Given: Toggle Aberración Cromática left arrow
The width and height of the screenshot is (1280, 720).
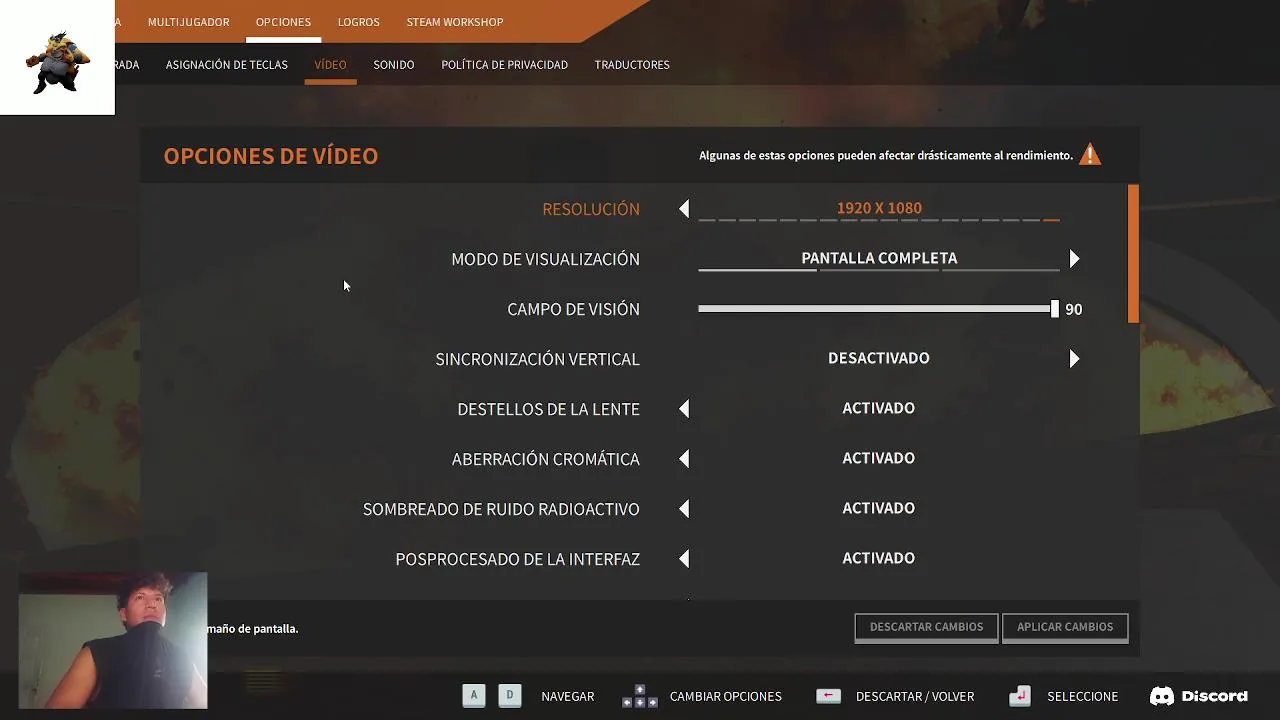Looking at the screenshot, I should [684, 459].
